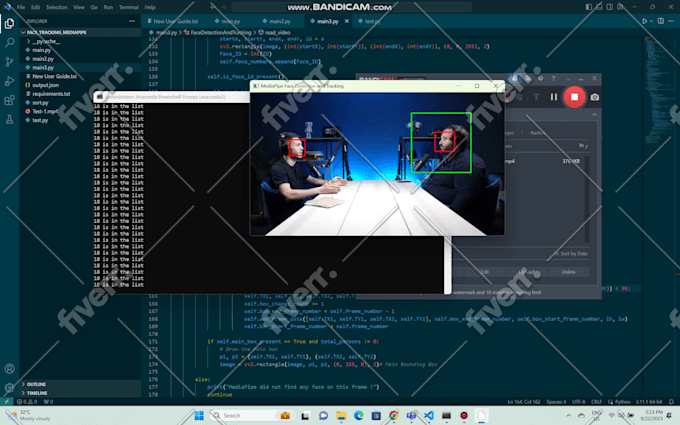
Task: Open the File menu
Action: 21,7
